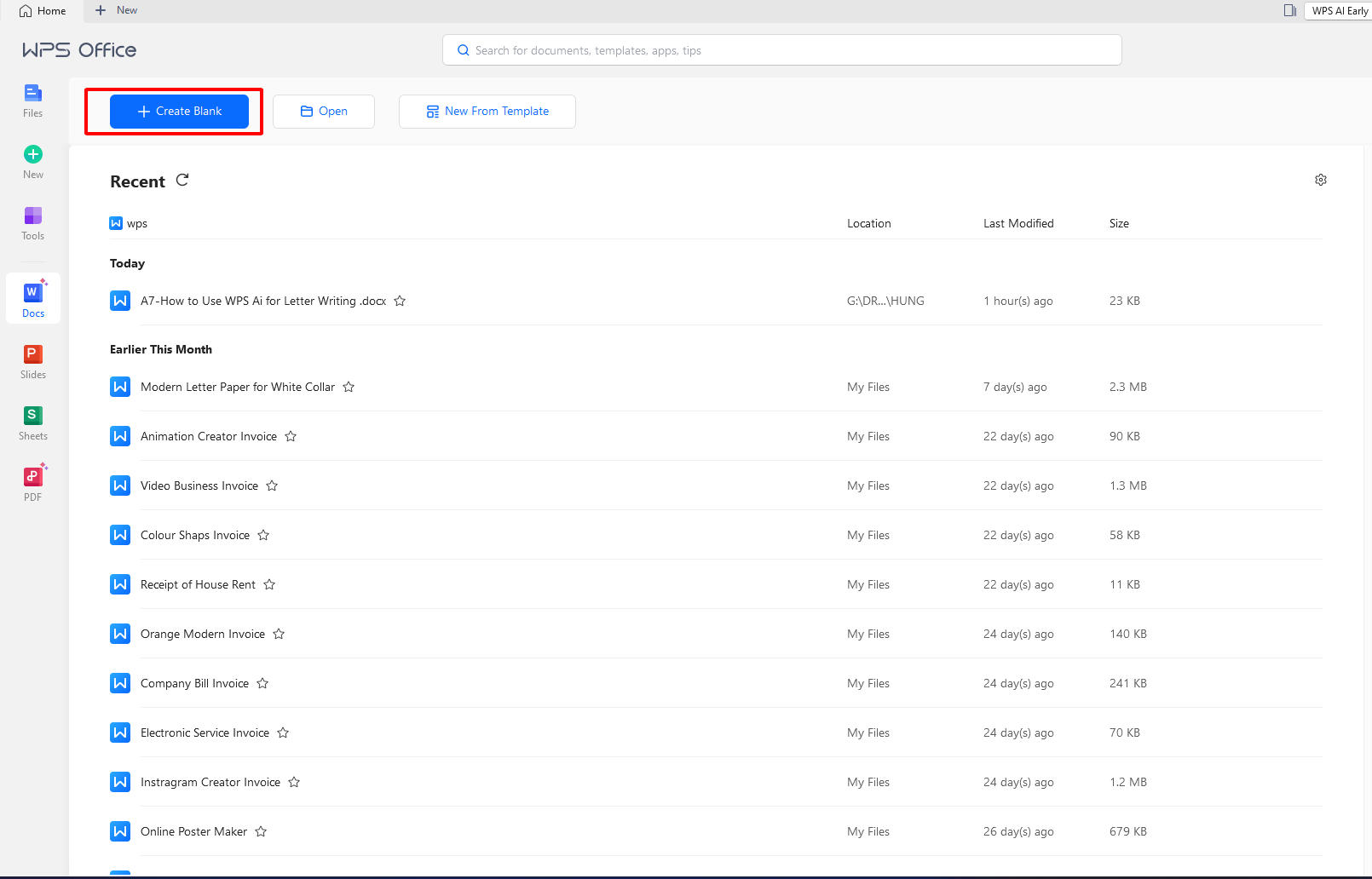Select the Files icon in sidebar
This screenshot has height=879, width=1372.
tap(32, 100)
